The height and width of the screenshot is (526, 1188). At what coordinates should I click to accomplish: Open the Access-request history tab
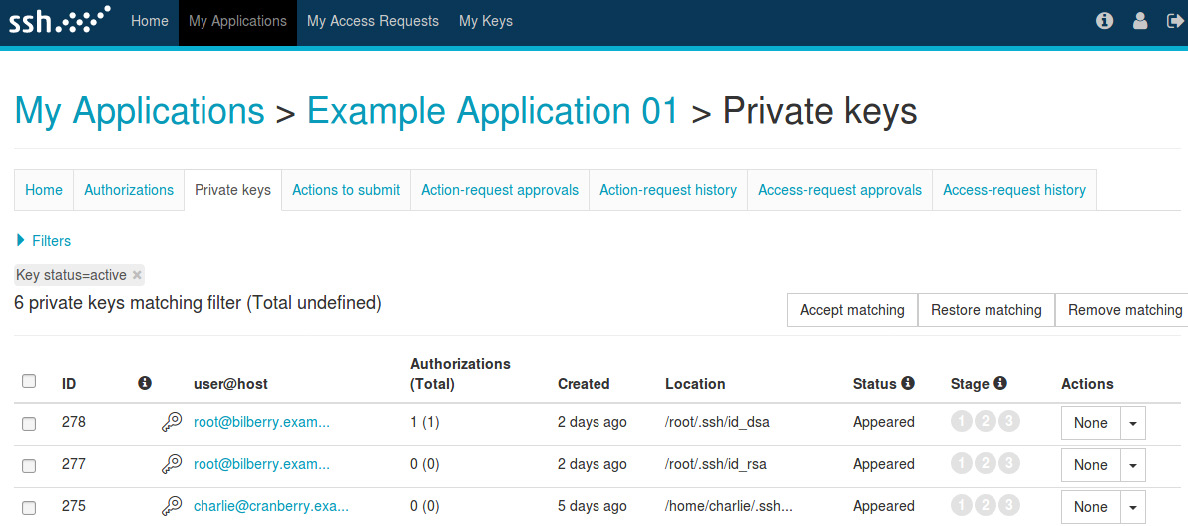(1014, 190)
